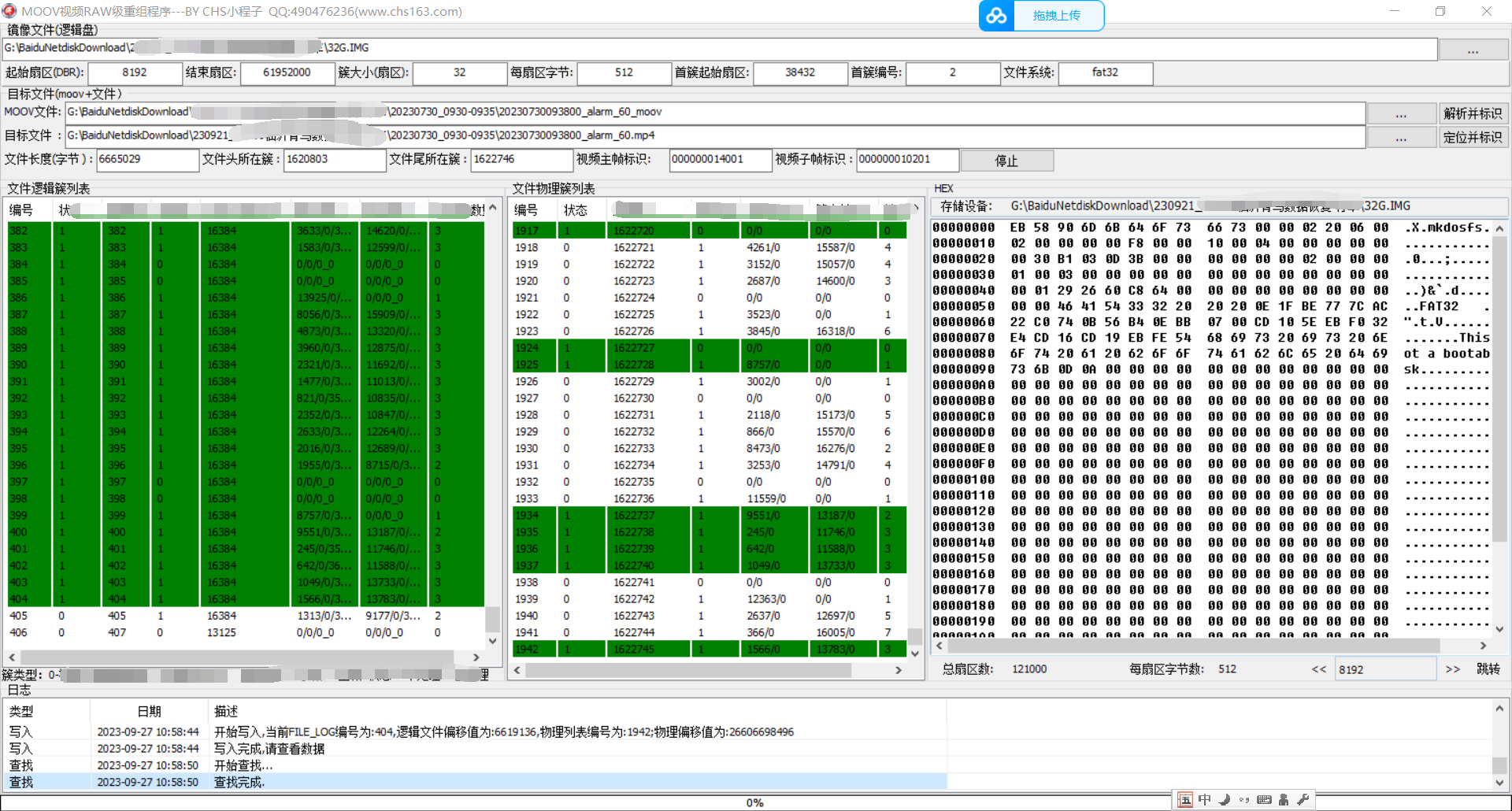Click the 起始扇区(DBR) field showing 8192
Image resolution: width=1512 pixels, height=811 pixels.
[135, 72]
